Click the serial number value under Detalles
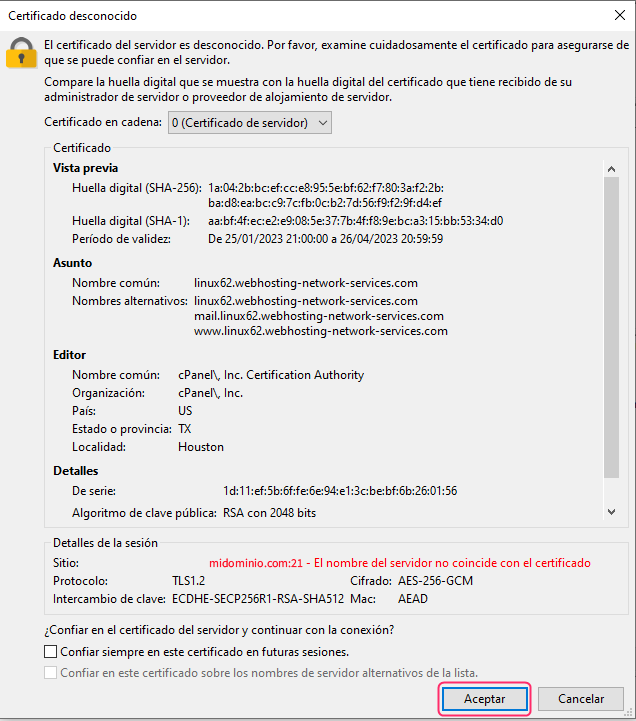This screenshot has width=636, height=721. [340, 491]
